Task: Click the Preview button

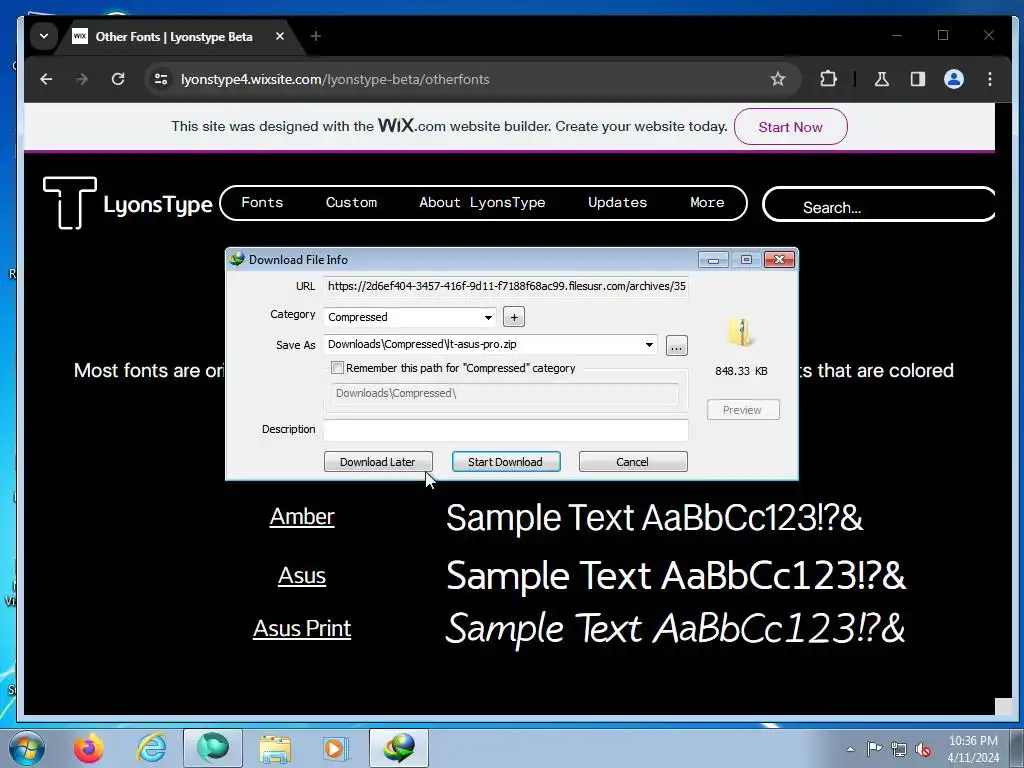Action: (x=743, y=409)
